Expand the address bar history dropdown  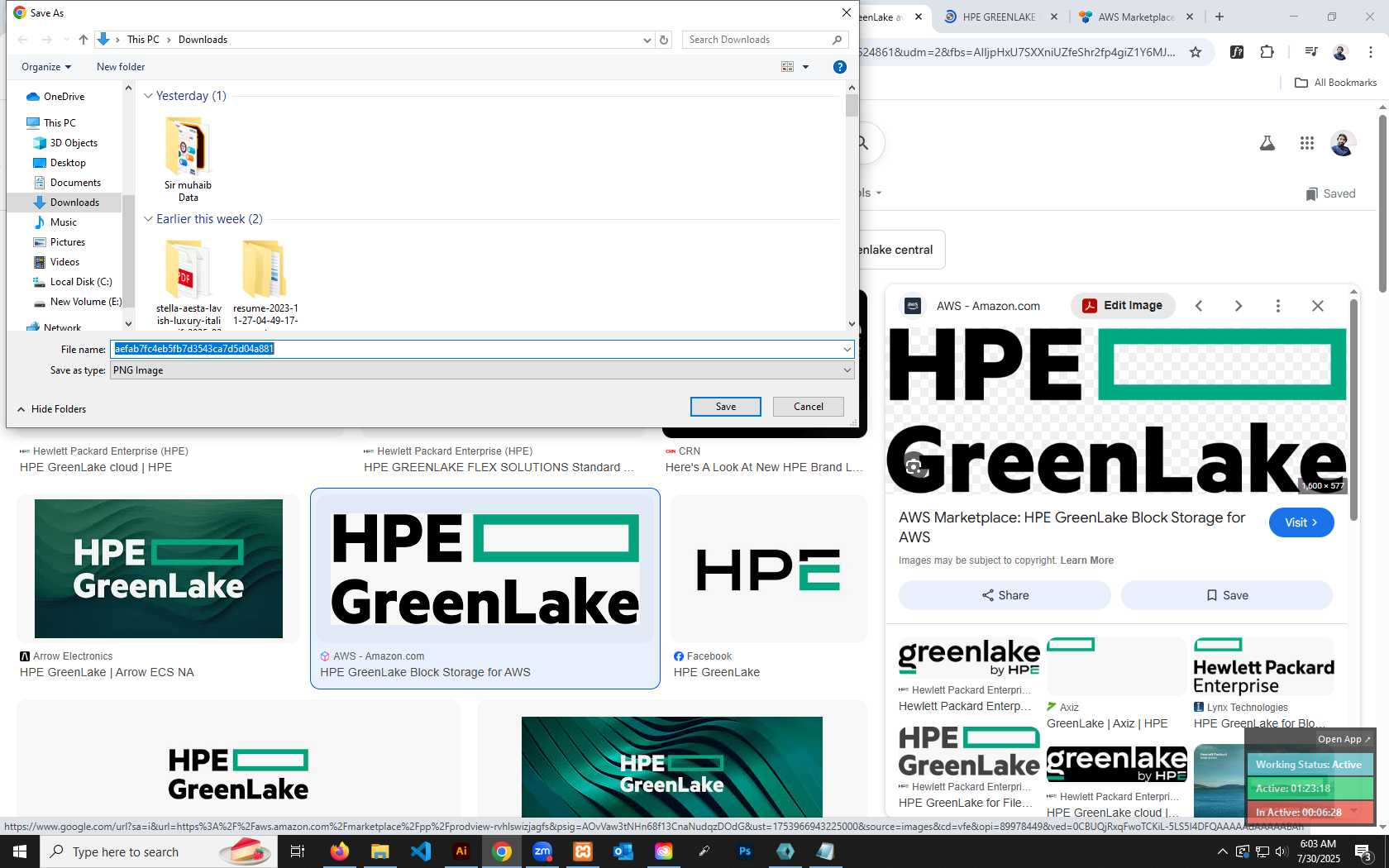[x=647, y=40]
